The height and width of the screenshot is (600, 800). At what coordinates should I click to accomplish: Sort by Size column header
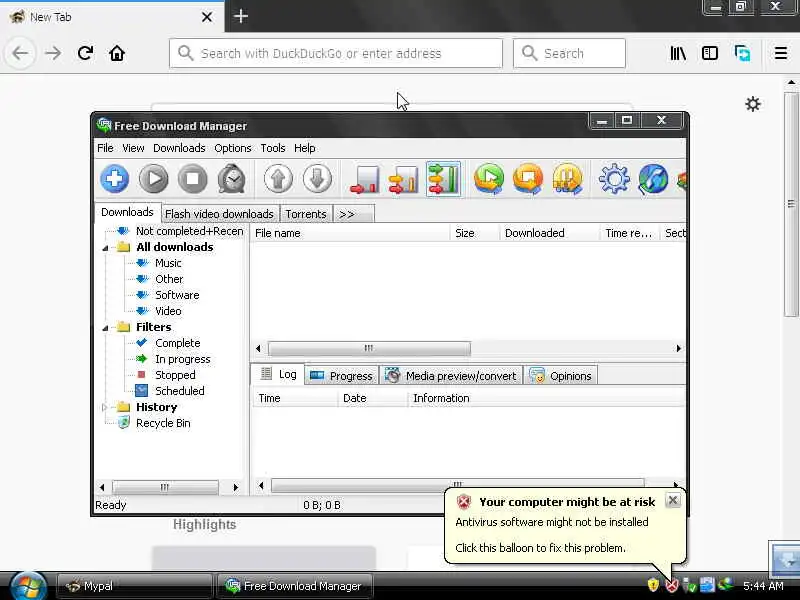[474, 233]
